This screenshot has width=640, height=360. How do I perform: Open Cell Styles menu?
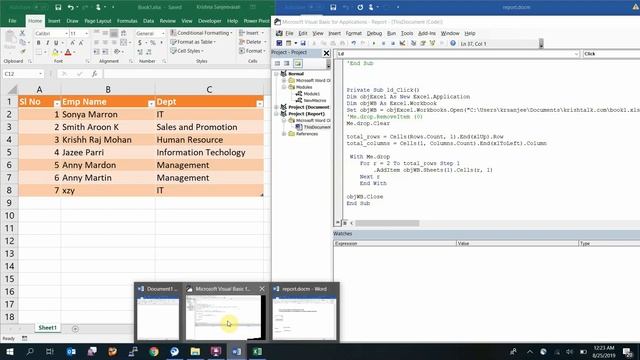187,51
